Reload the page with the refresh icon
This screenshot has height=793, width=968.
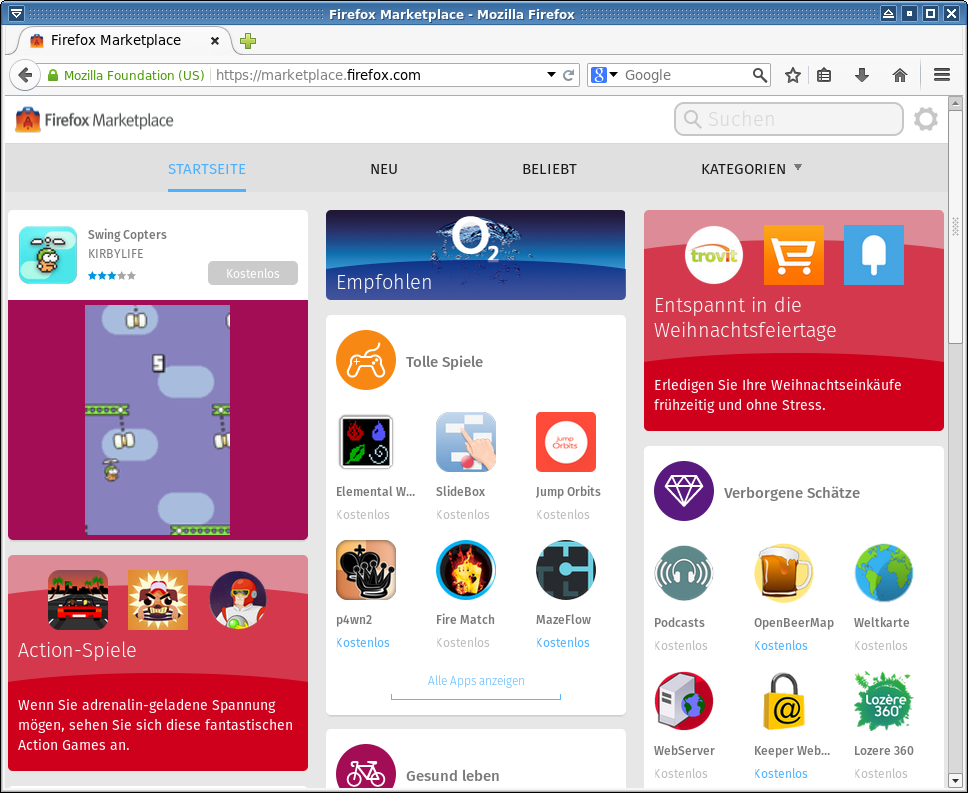click(569, 75)
